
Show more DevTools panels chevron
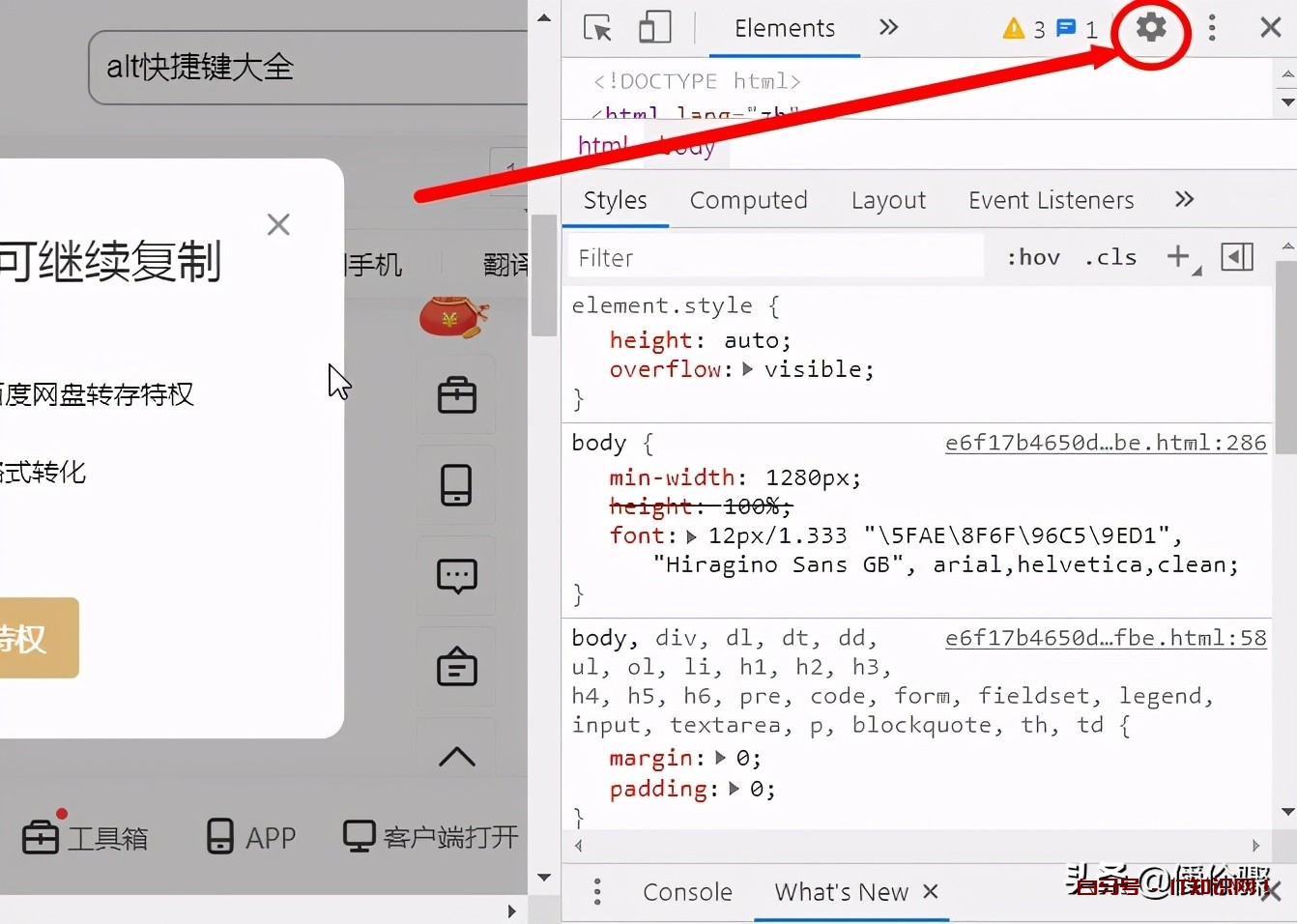pyautogui.click(x=888, y=27)
